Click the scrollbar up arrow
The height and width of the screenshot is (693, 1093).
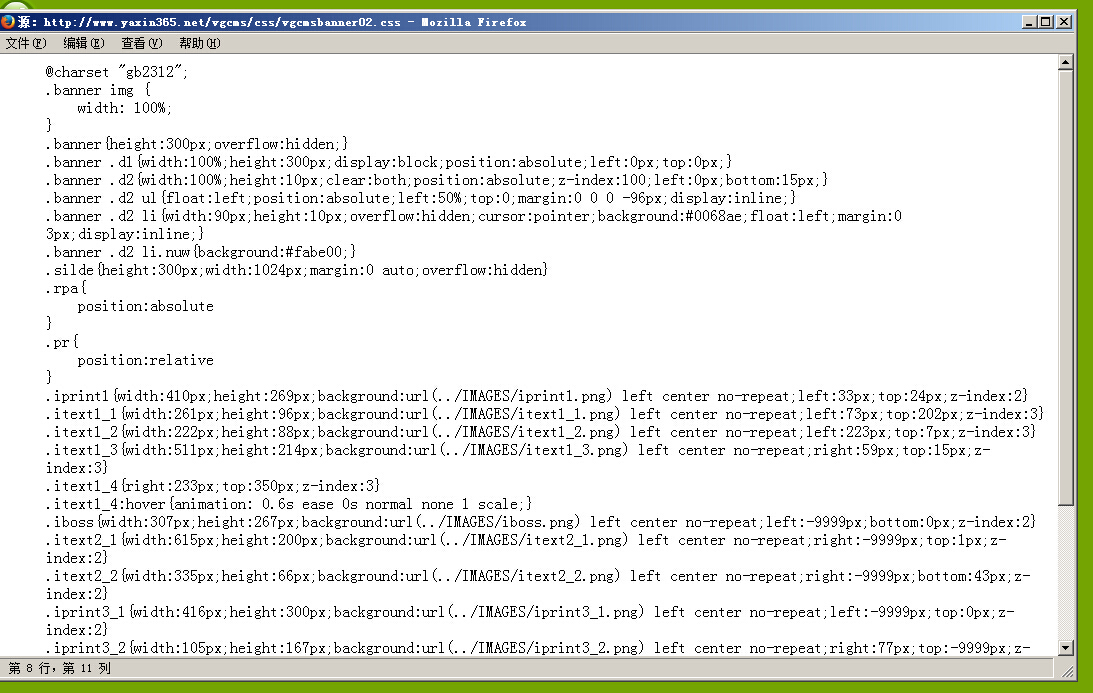click(x=1066, y=63)
